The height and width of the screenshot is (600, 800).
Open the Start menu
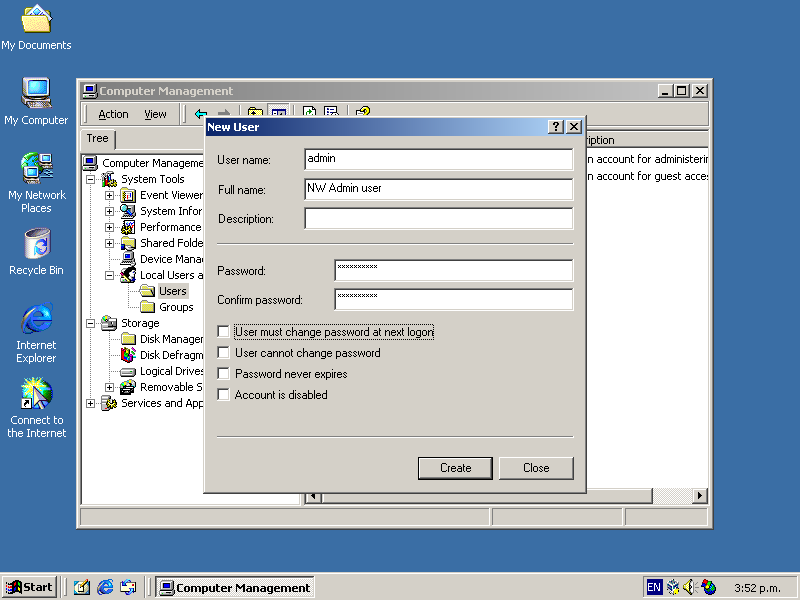29,587
